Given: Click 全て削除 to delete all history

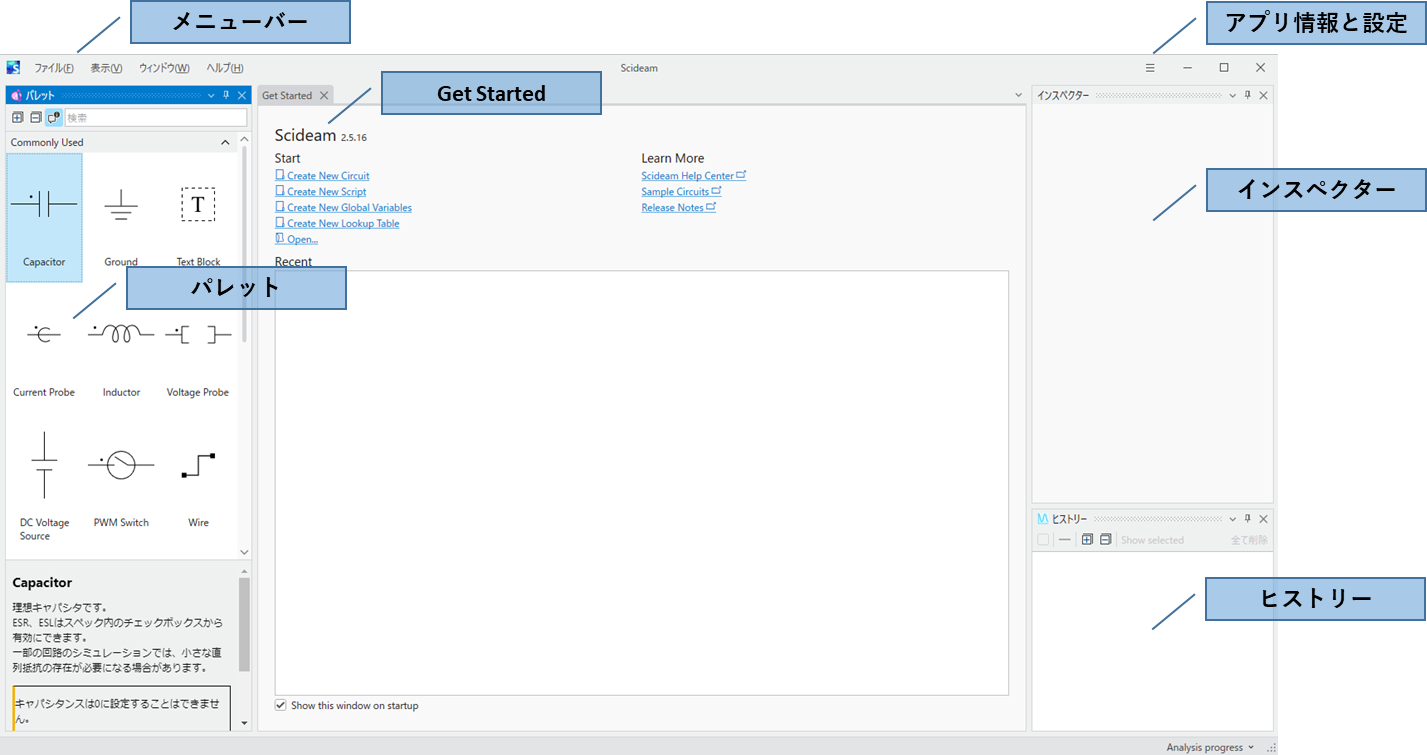Looking at the screenshot, I should coord(1249,540).
